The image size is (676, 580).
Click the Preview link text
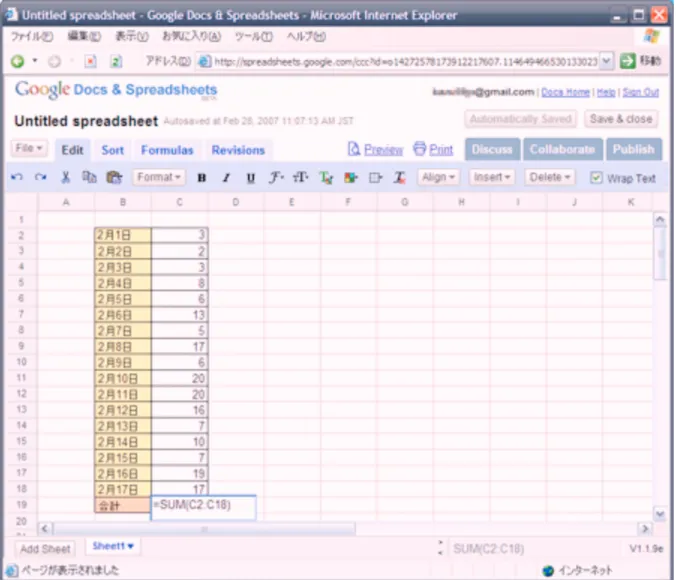[x=383, y=150]
